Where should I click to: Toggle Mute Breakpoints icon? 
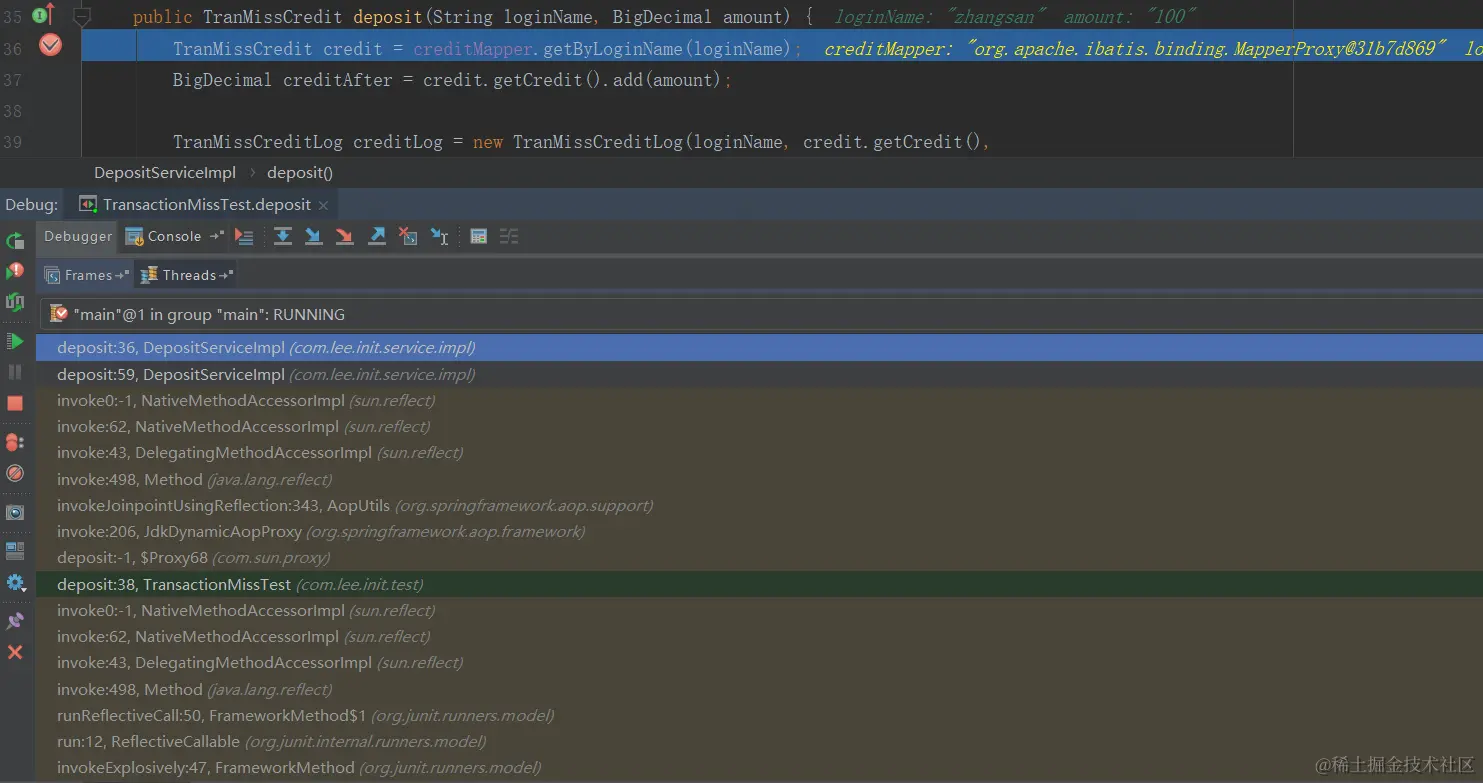(15, 473)
